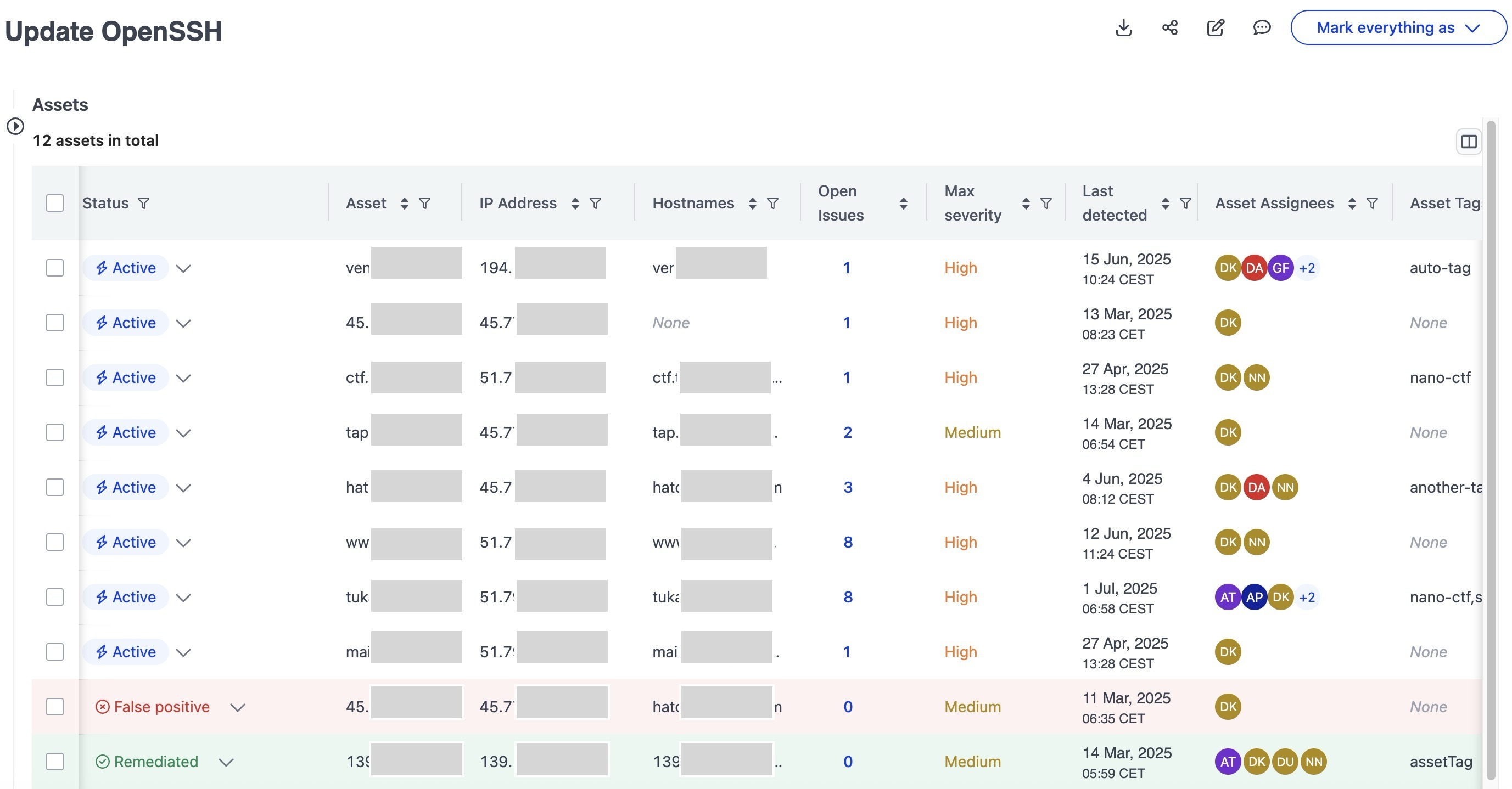Click the Asset Tags column header

(x=1446, y=203)
